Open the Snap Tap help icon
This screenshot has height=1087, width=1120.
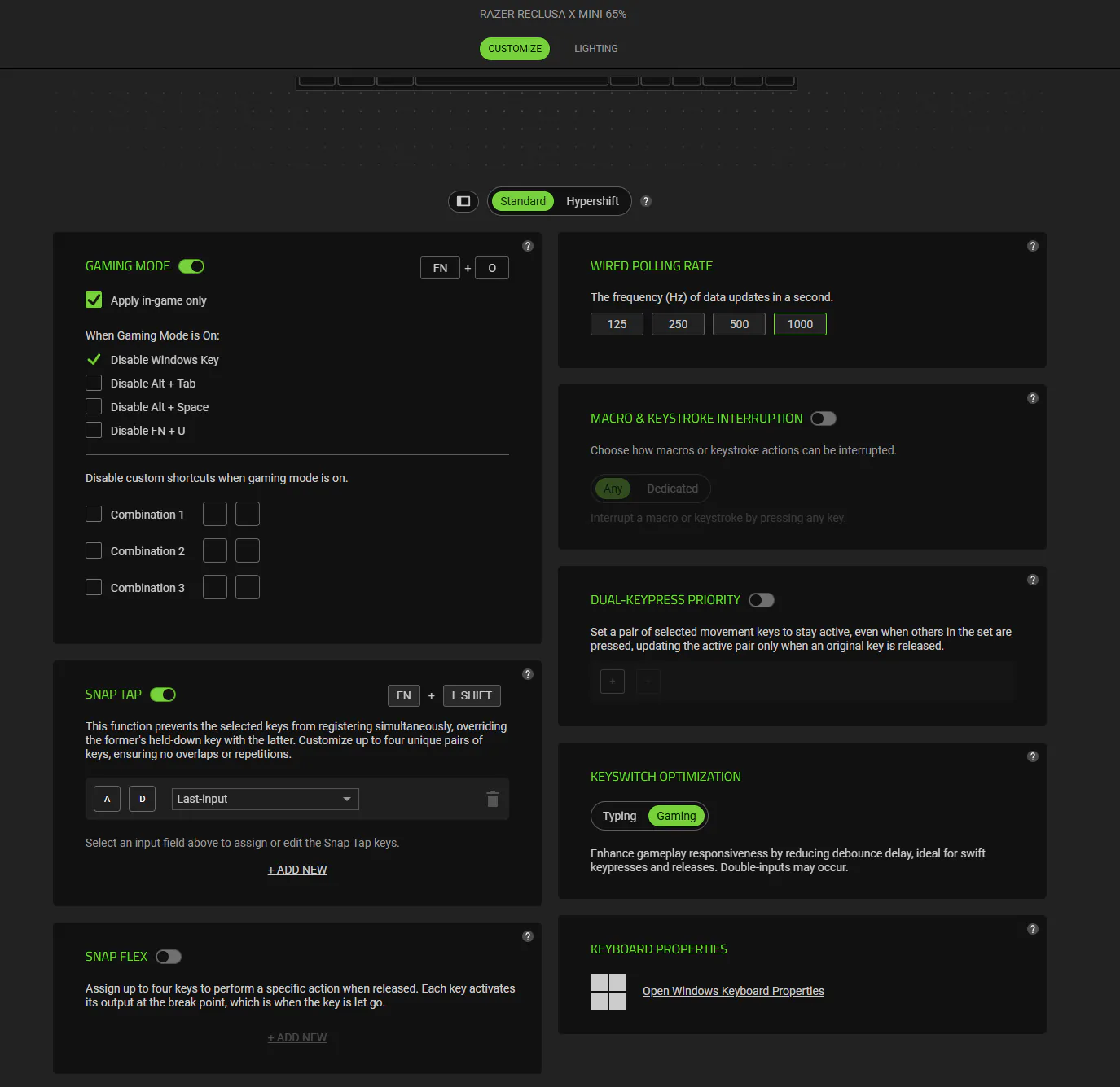528,674
